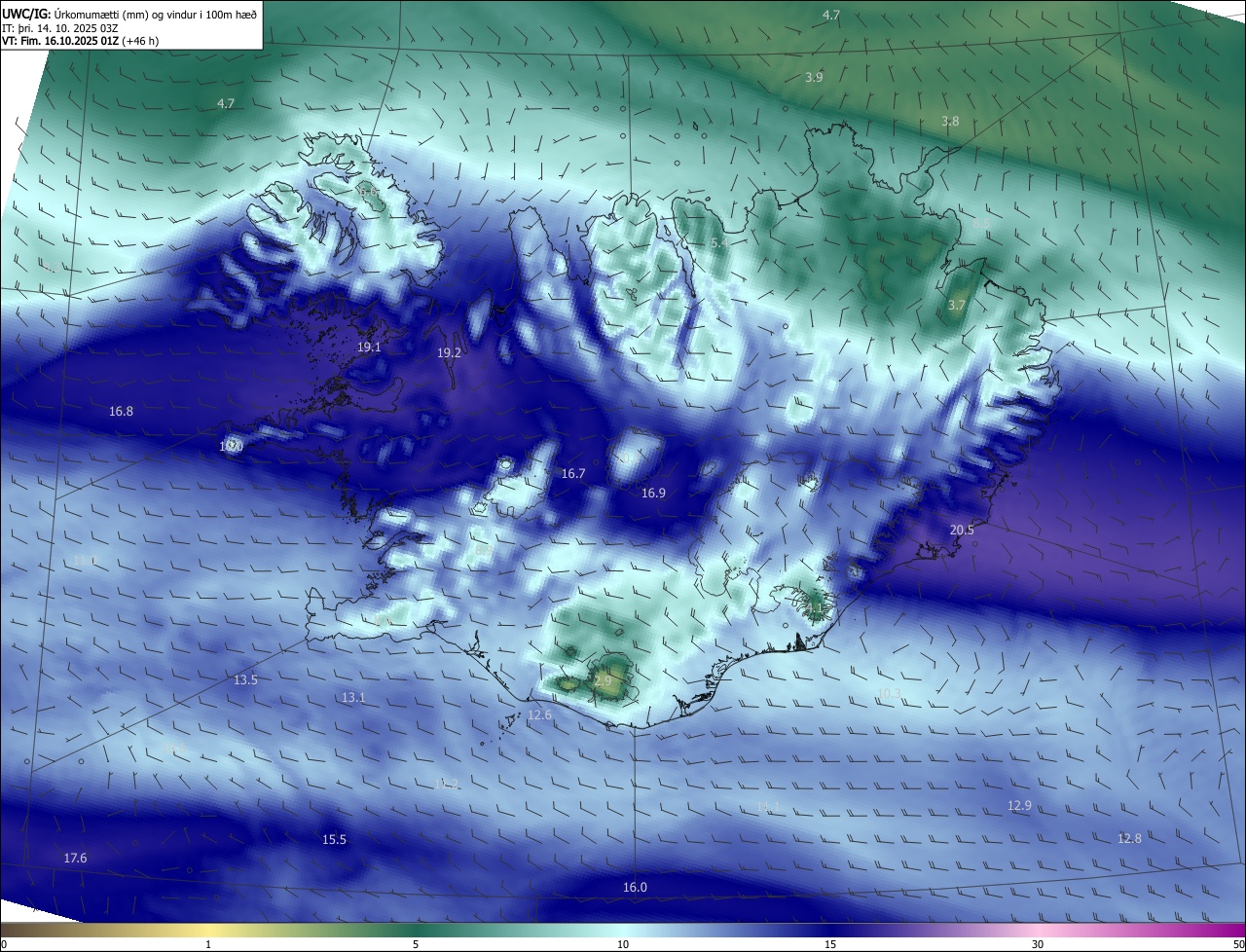This screenshot has height=952, width=1246.
Task: Click the map value '16.0'
Action: pyautogui.click(x=635, y=888)
